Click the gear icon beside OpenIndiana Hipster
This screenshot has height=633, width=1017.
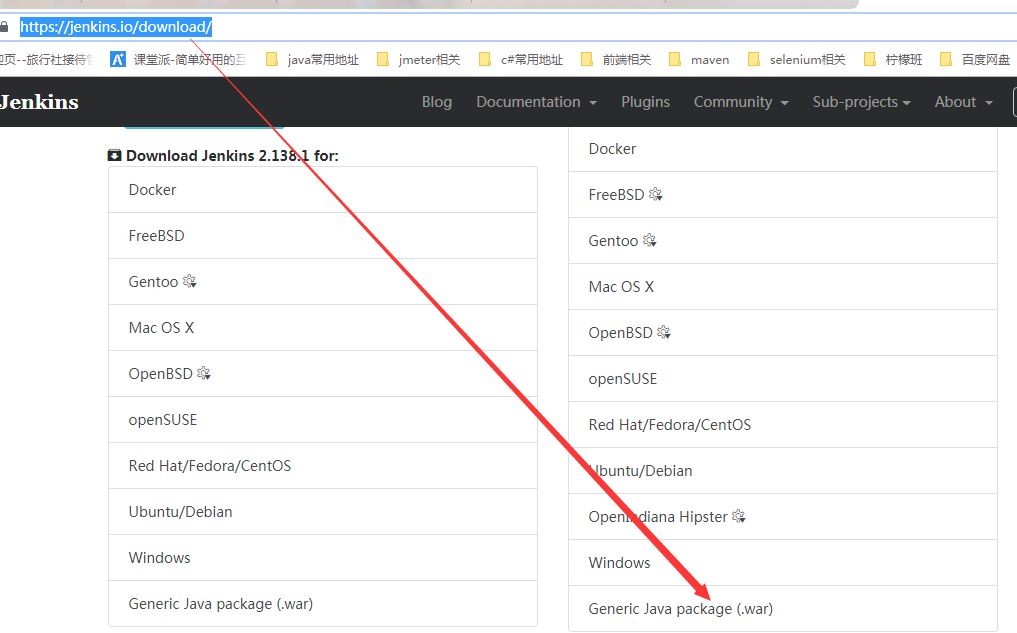(x=739, y=516)
